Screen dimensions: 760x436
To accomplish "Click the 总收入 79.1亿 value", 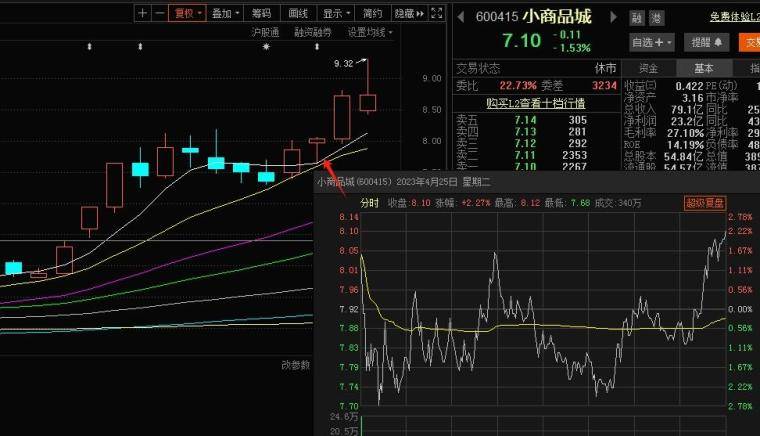I will [688, 109].
